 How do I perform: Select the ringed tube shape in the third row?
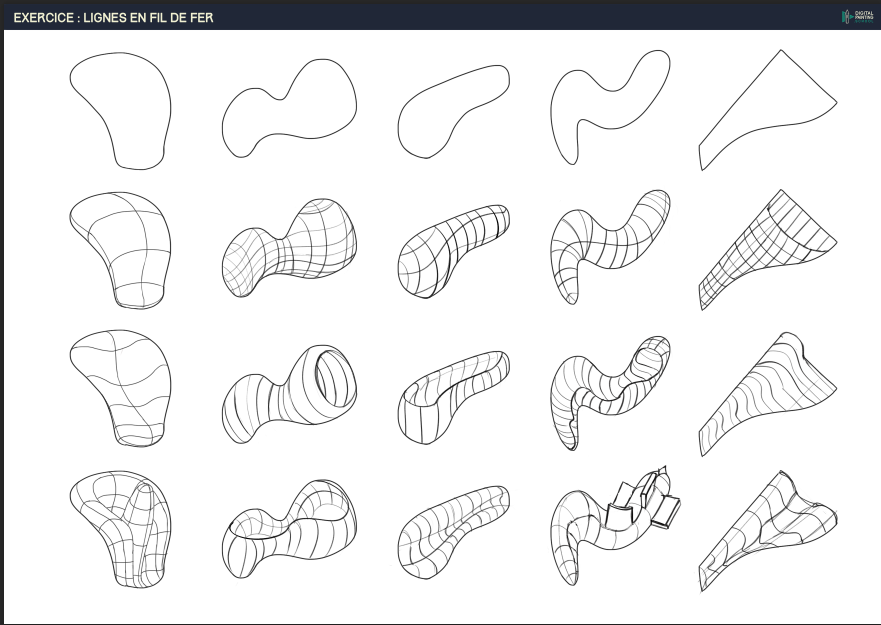coord(290,390)
